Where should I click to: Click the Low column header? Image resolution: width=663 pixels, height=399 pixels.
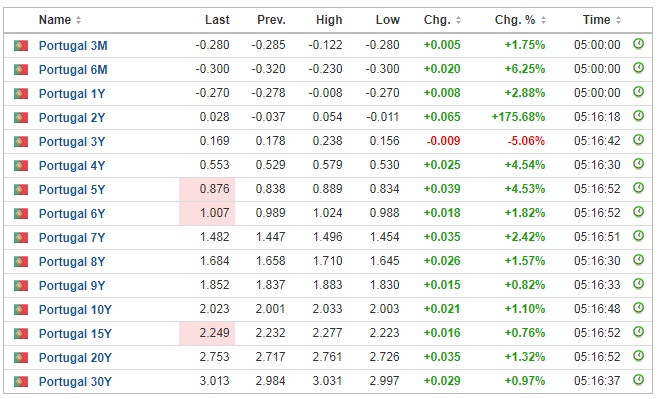tap(387, 20)
